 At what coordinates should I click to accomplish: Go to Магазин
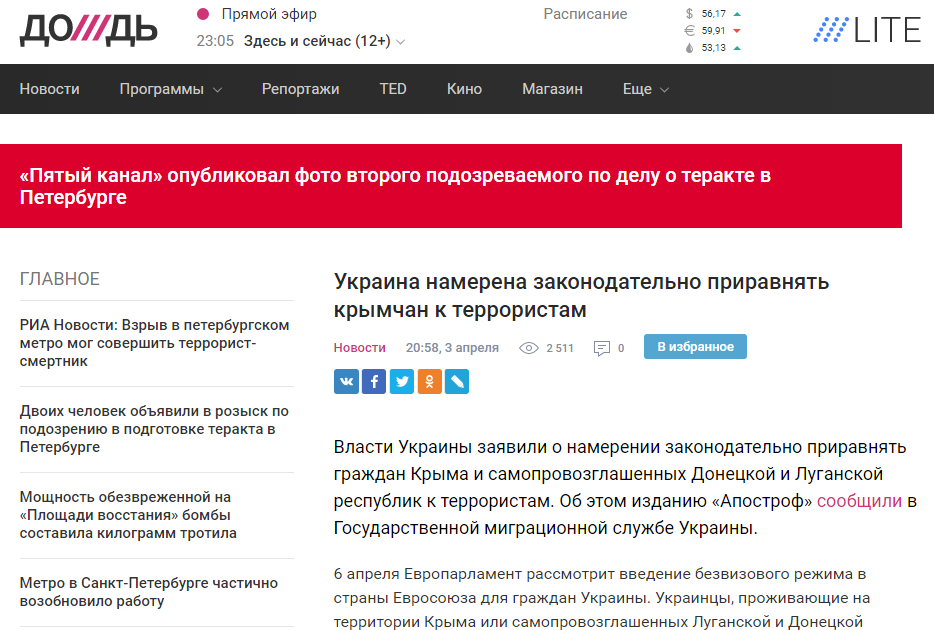click(552, 89)
